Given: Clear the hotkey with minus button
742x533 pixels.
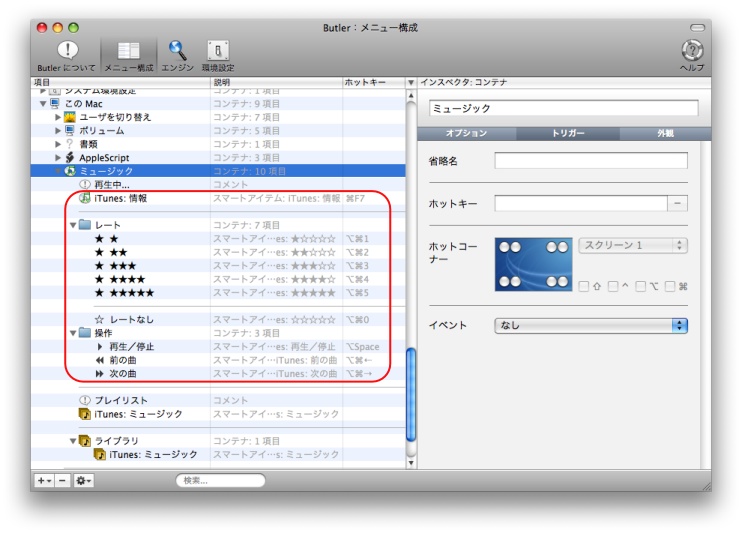Looking at the screenshot, I should (x=678, y=204).
